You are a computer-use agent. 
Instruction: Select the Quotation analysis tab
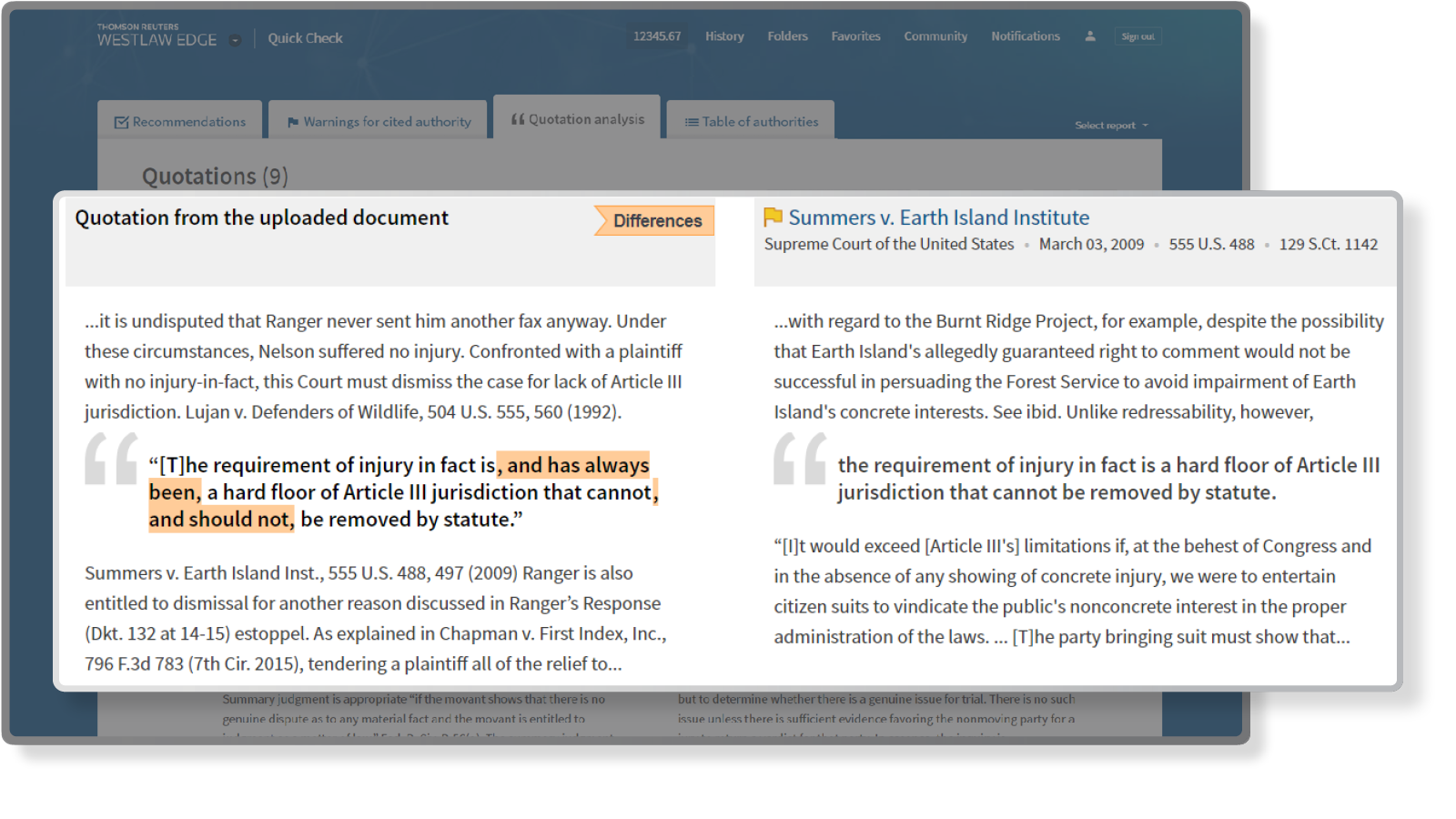[x=577, y=119]
